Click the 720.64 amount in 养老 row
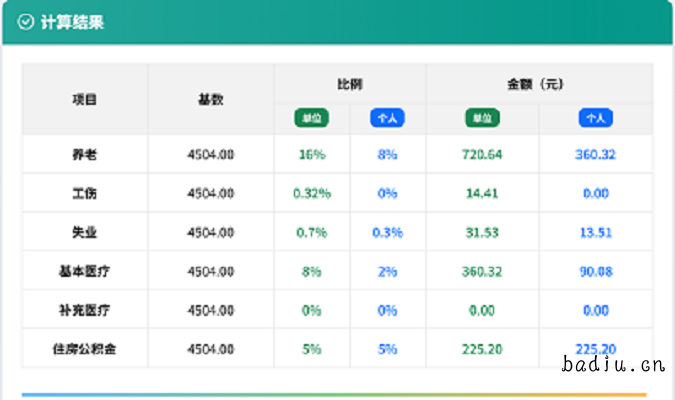675x400 pixels. tap(482, 155)
